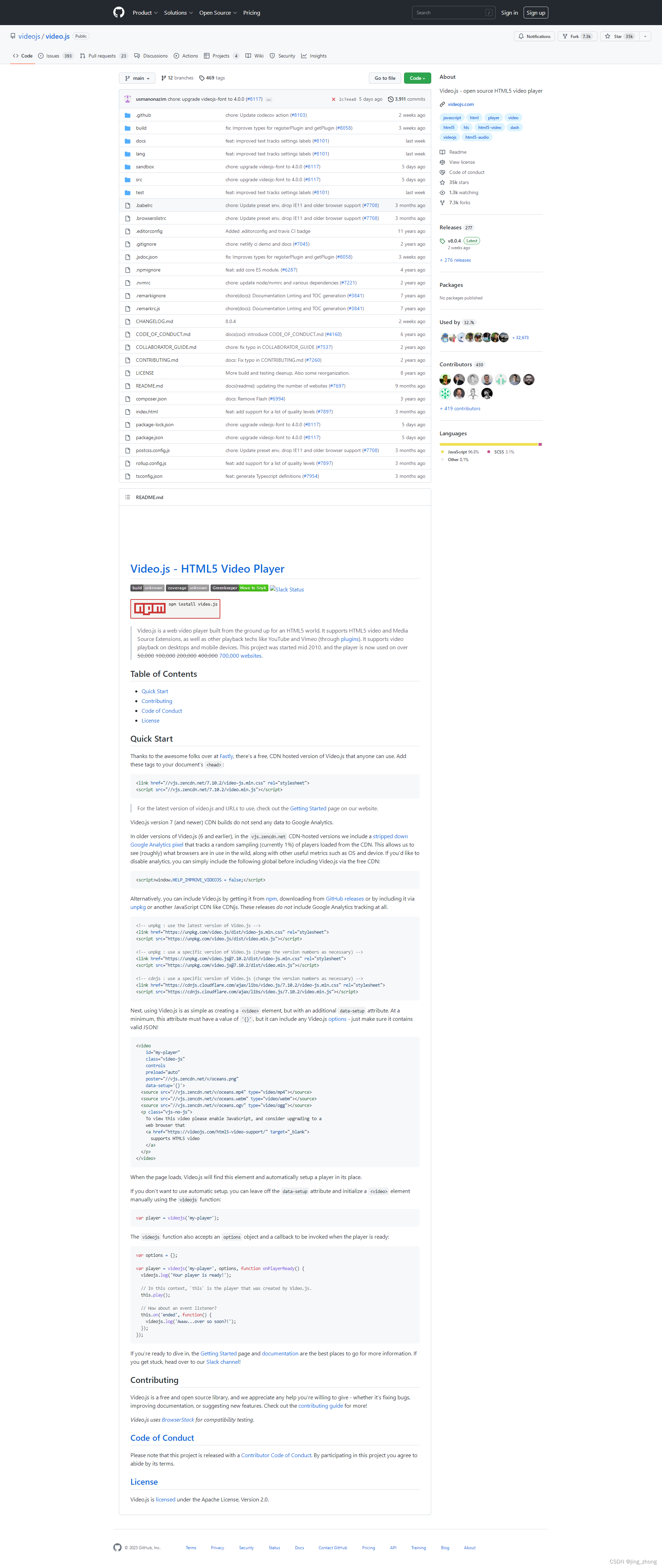Switch to the Issues tab
This screenshot has width=662, height=1568.
(x=55, y=56)
